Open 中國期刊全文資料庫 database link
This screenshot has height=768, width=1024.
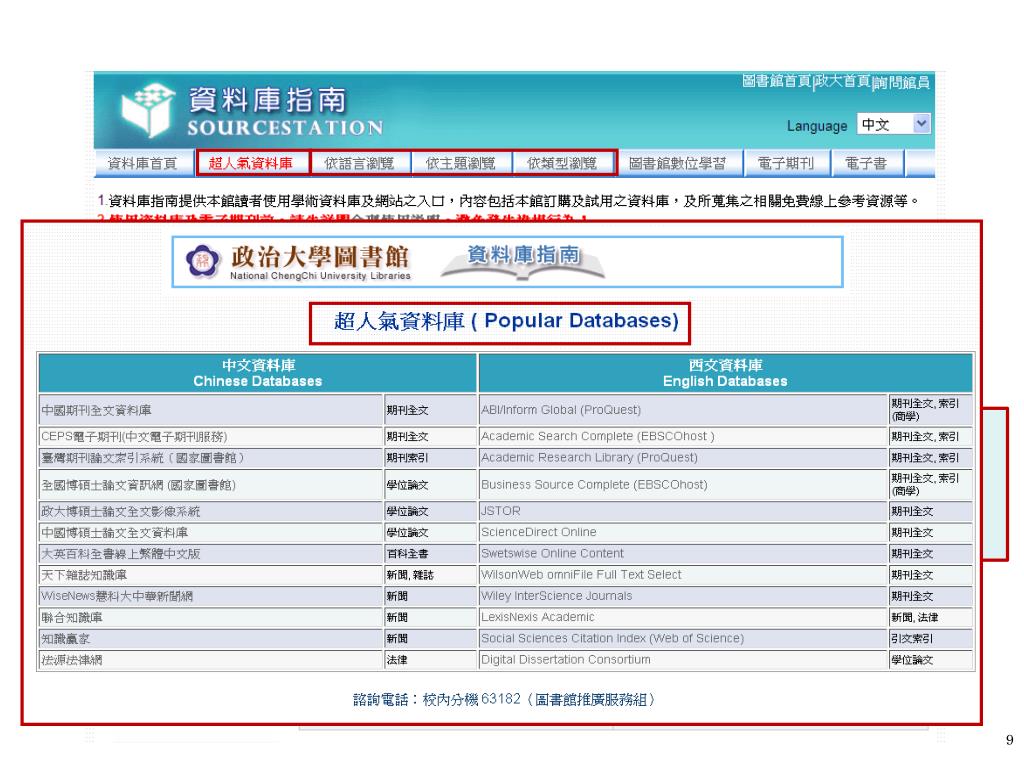pyautogui.click(x=97, y=410)
